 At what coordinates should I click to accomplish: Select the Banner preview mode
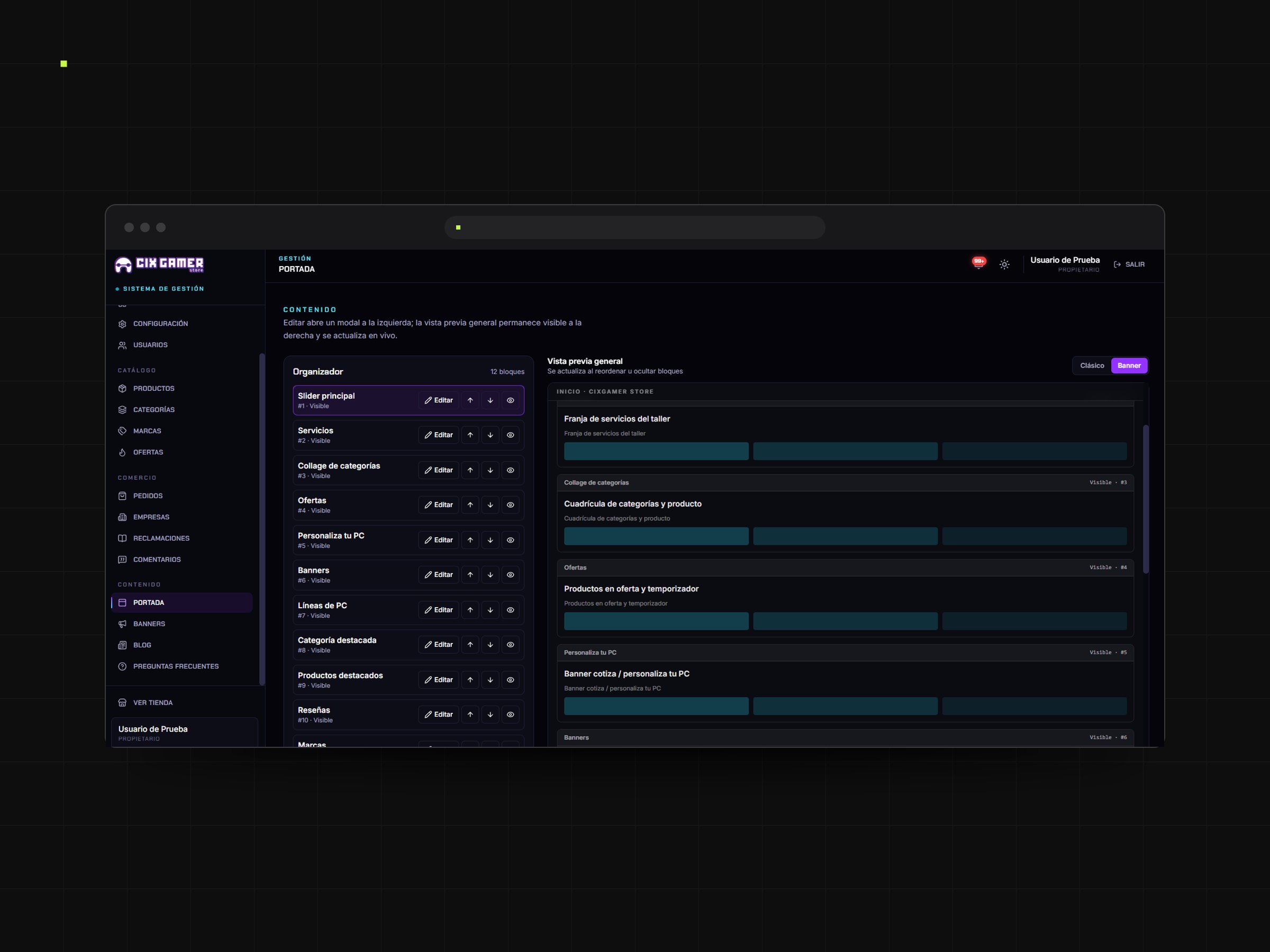click(1129, 365)
